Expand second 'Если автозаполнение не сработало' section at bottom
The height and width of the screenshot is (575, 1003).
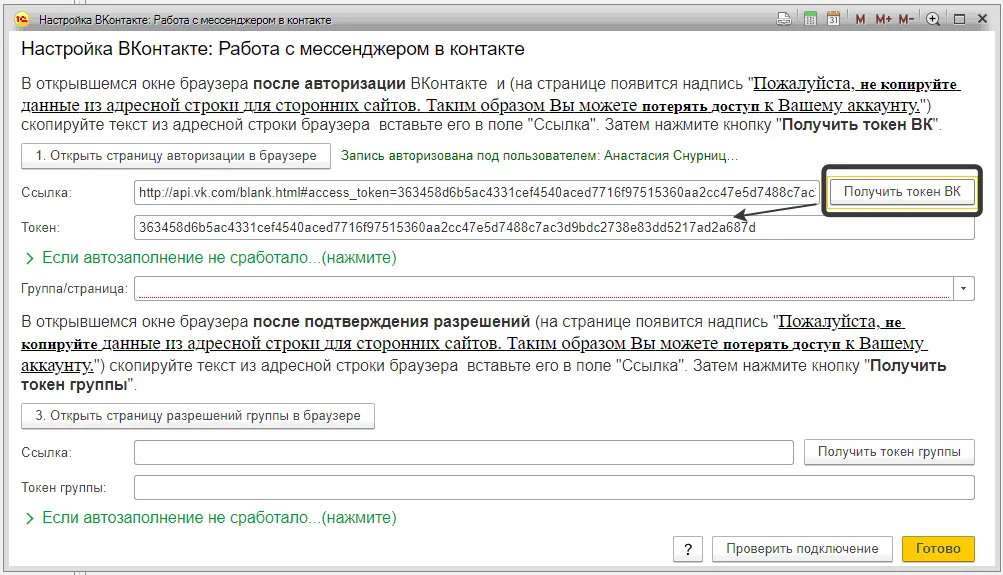(x=210, y=517)
